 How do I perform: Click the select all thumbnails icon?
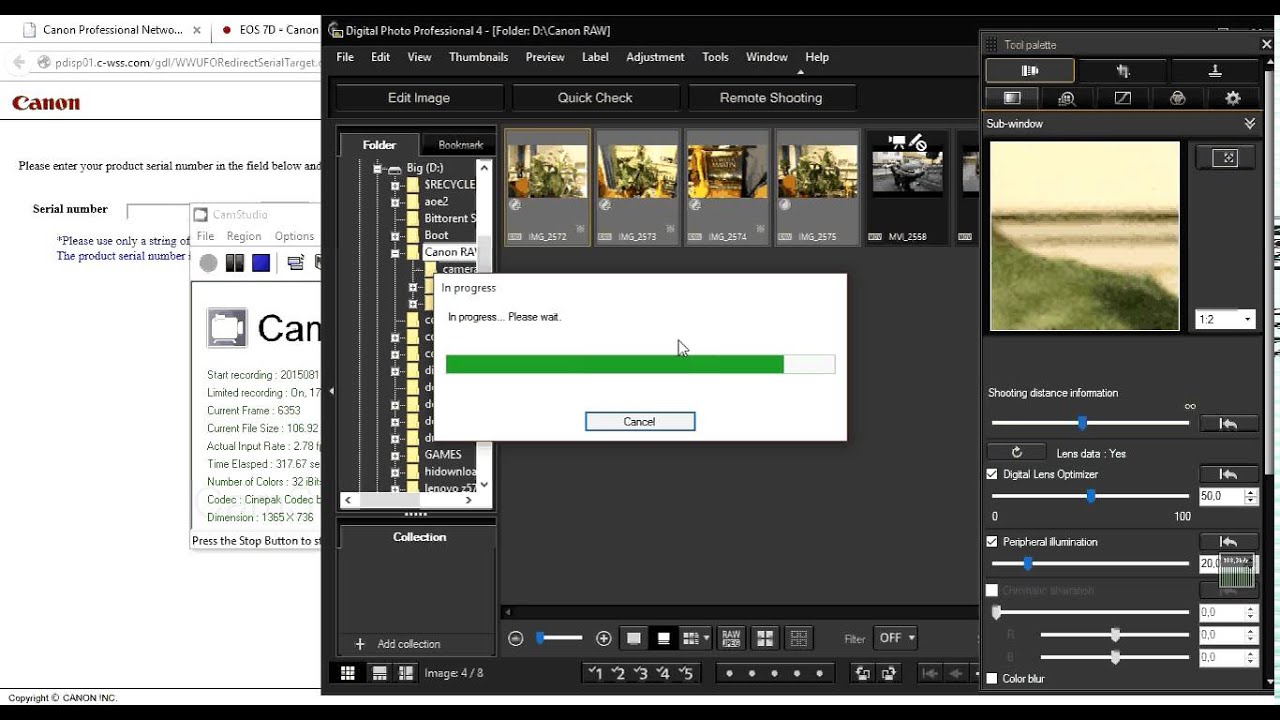[764, 638]
